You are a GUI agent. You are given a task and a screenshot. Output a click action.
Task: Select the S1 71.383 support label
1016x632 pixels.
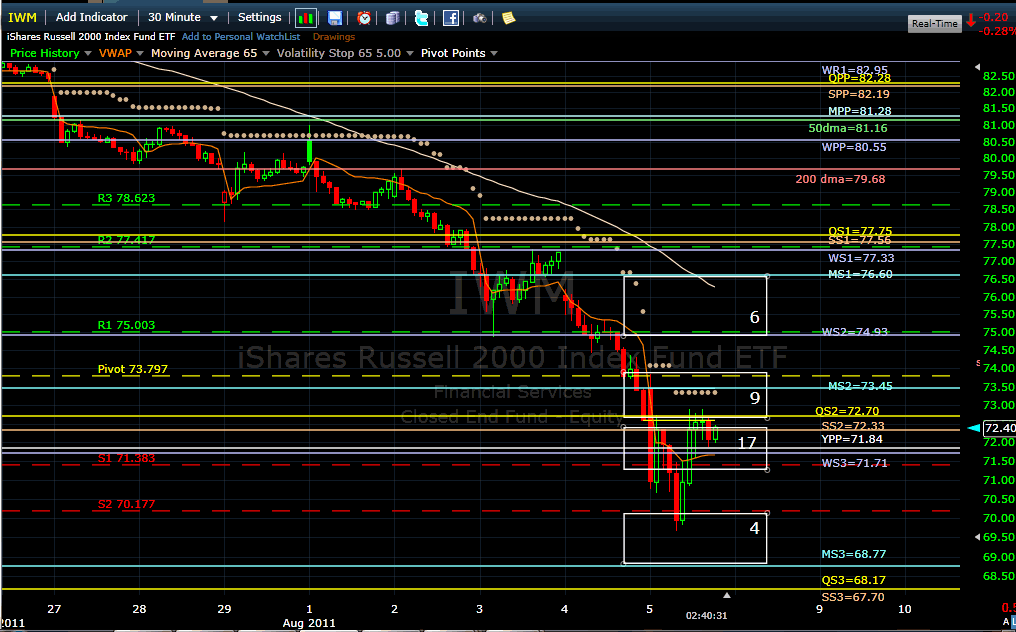(x=126, y=458)
